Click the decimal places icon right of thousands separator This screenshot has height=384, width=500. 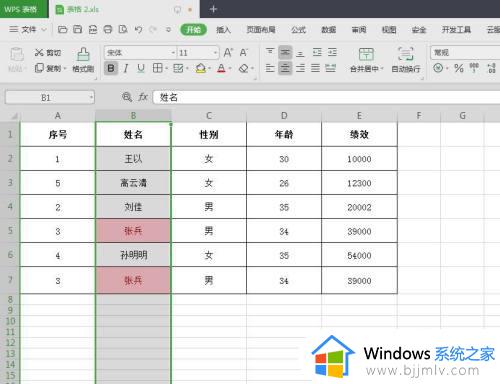(x=491, y=68)
